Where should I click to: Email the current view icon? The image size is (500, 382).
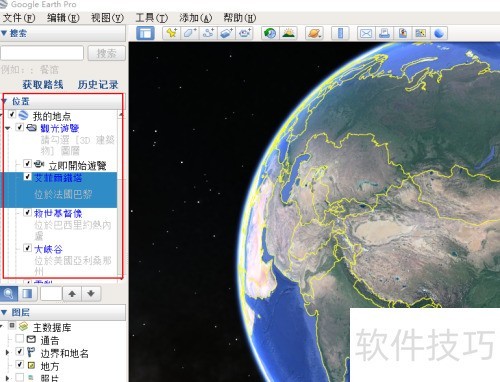[x=366, y=33]
